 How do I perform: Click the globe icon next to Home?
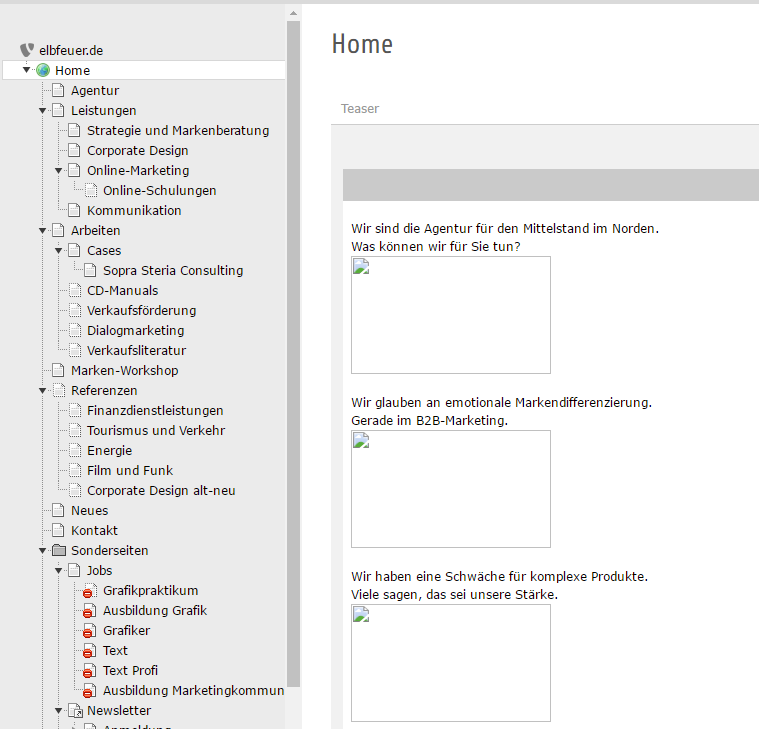coord(43,71)
